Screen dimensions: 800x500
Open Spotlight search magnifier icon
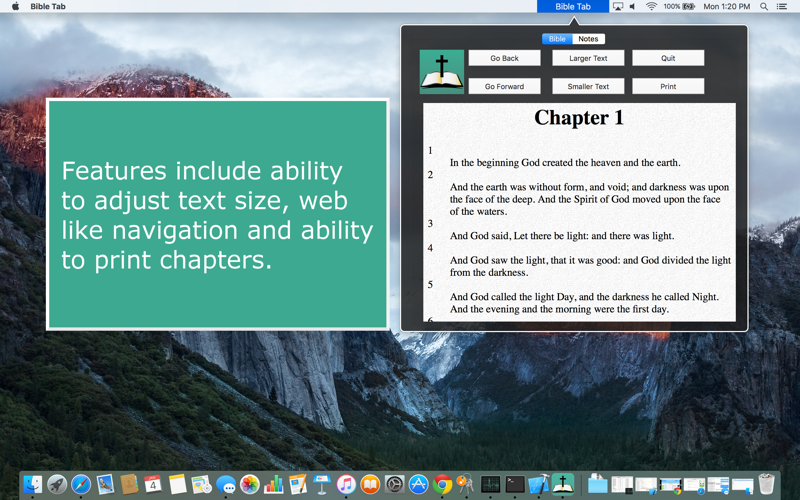[x=764, y=6]
